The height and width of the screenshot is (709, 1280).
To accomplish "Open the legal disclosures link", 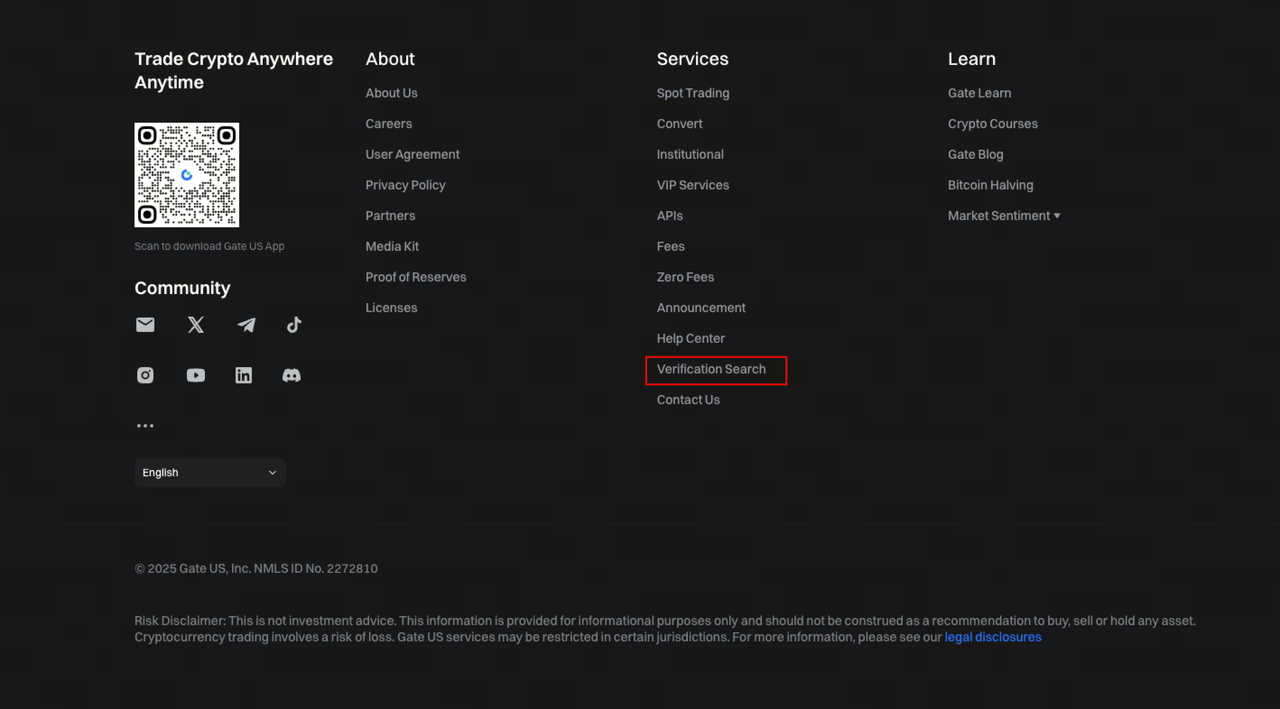I will point(992,637).
